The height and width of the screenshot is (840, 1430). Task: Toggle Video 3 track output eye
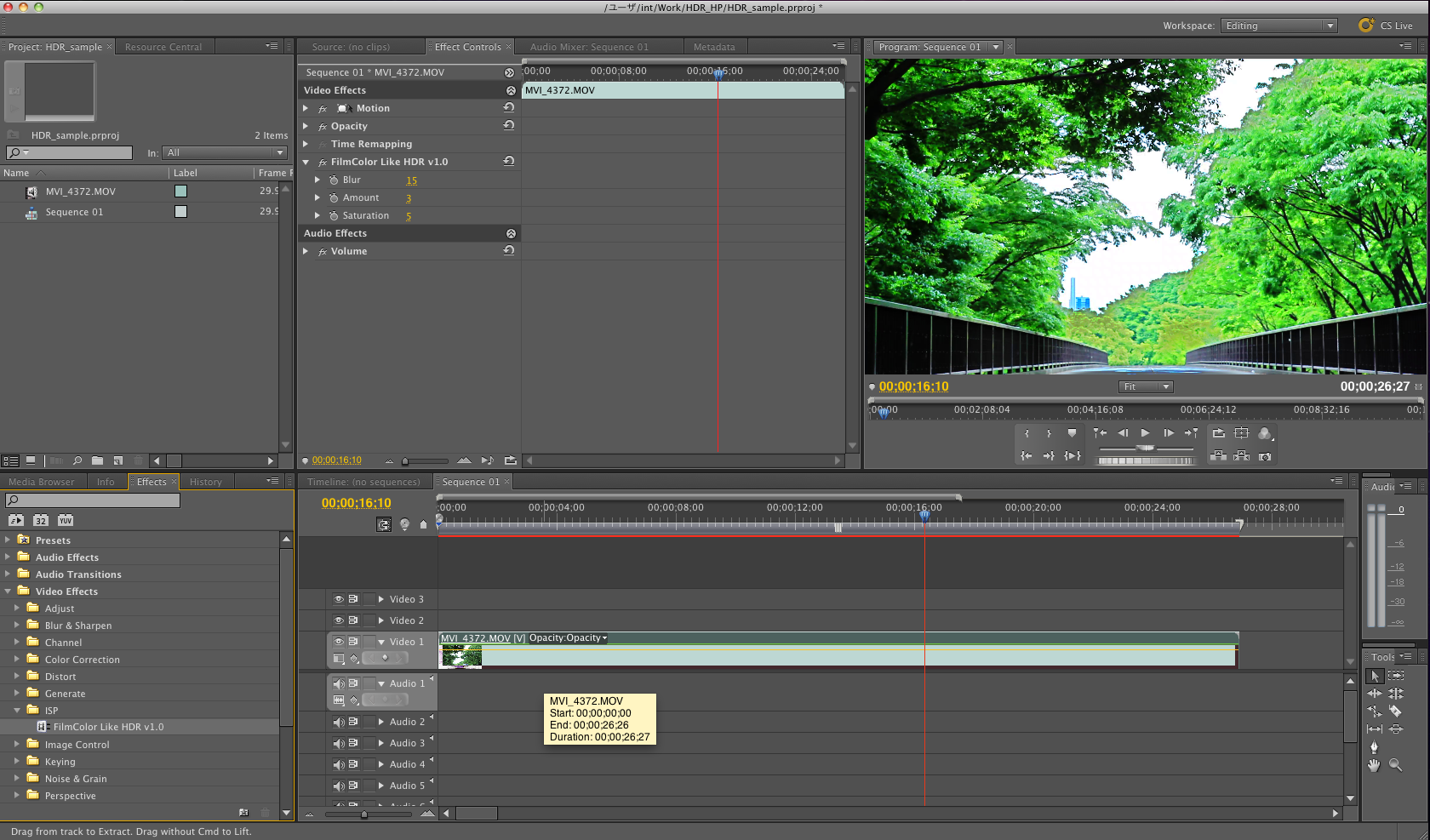(x=339, y=599)
